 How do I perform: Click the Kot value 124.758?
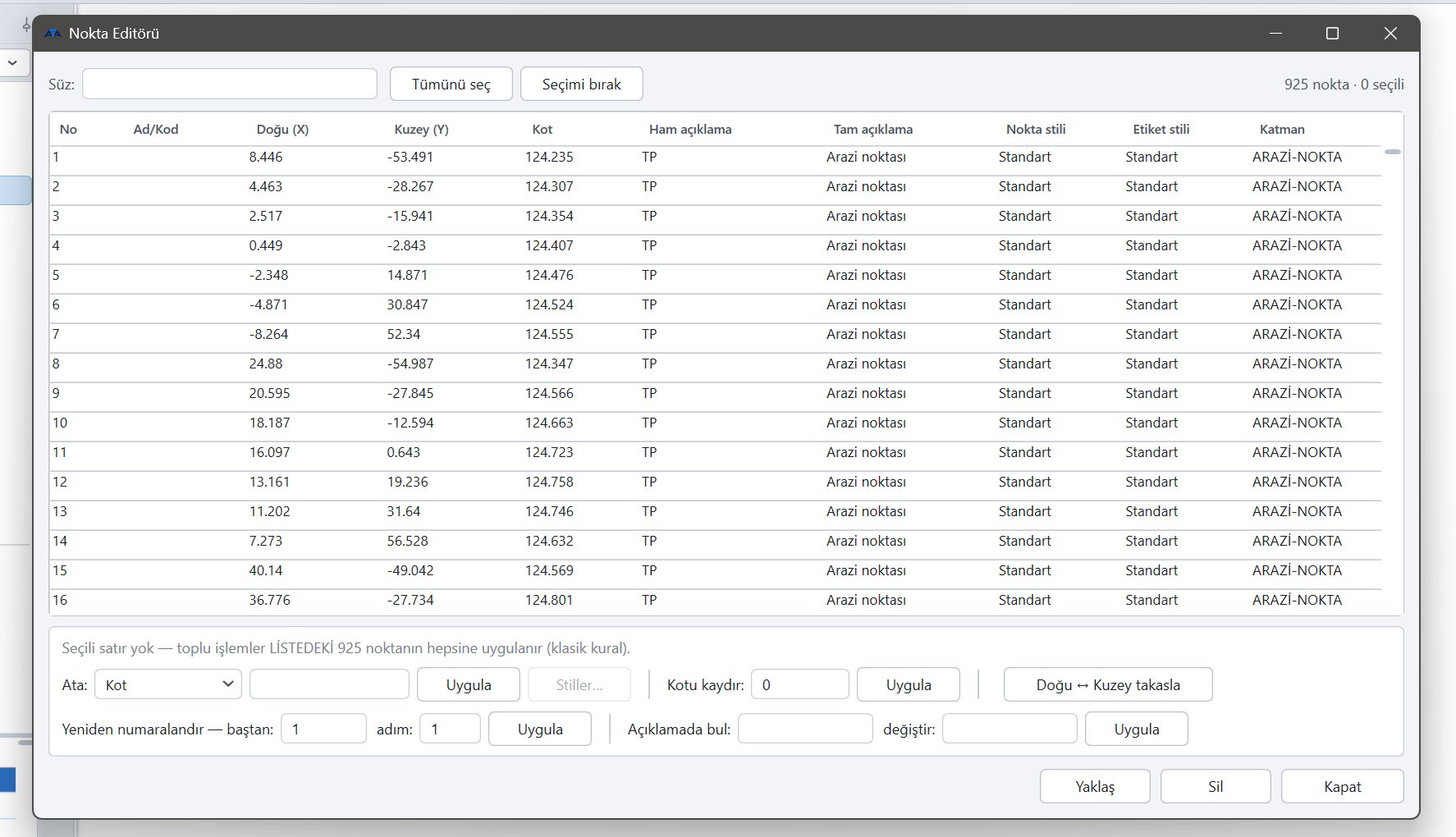tap(549, 482)
